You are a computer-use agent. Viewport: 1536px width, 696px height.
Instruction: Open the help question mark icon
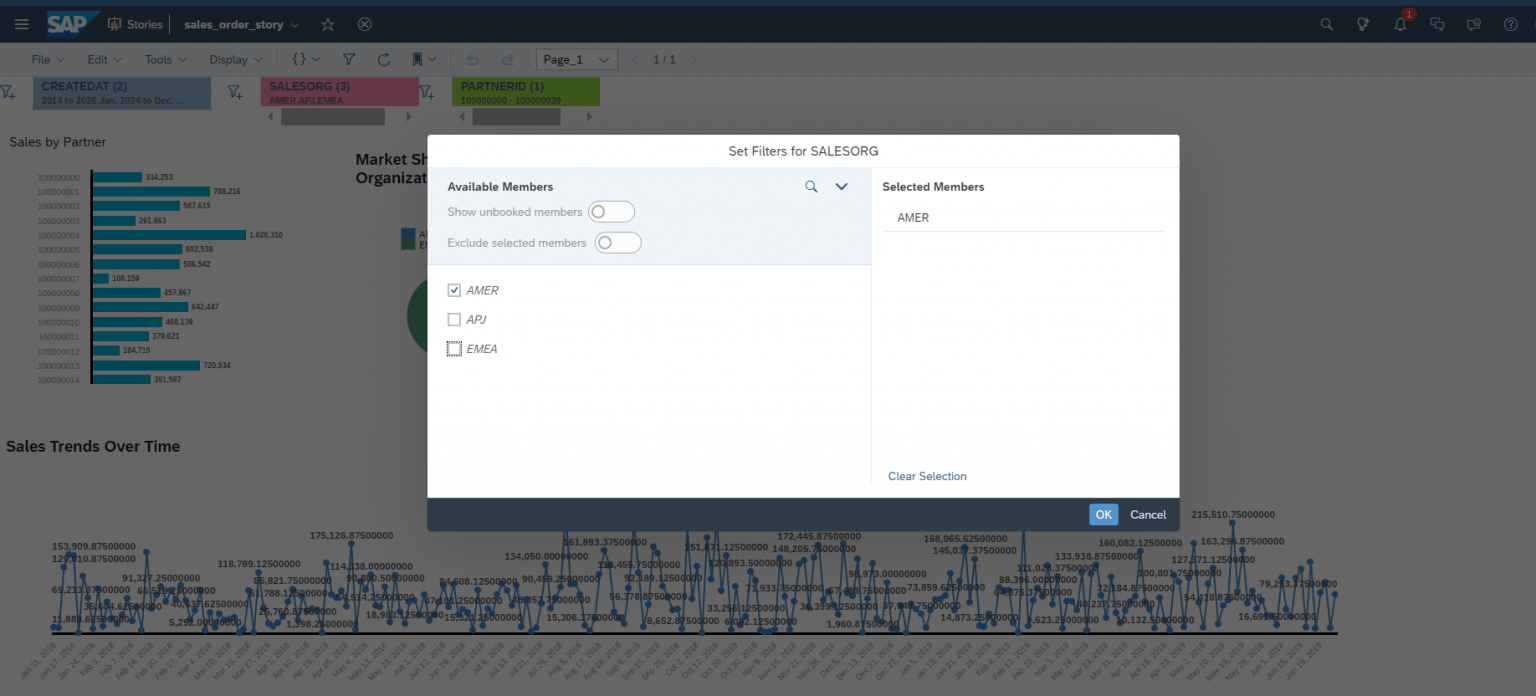(x=1510, y=23)
